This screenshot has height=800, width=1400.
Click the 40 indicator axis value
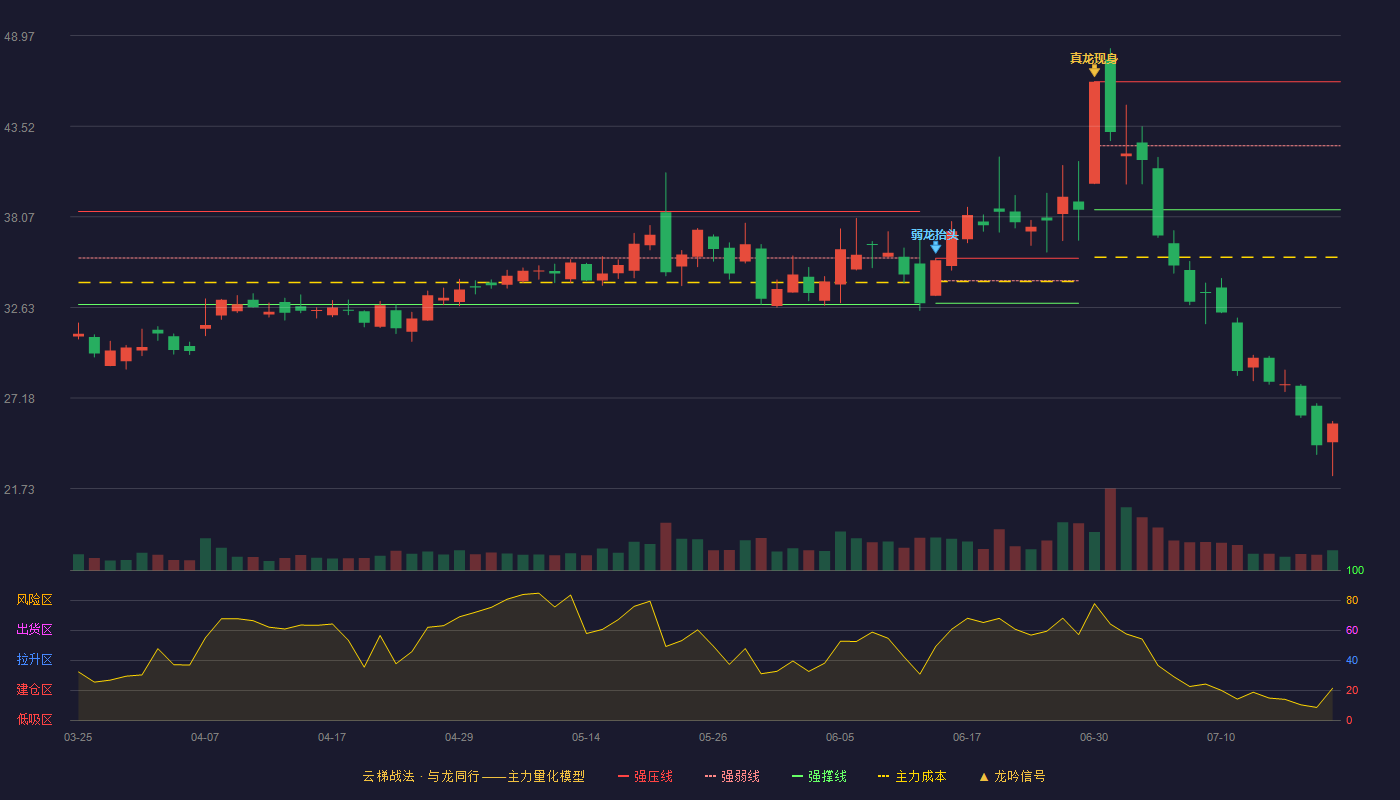tap(1352, 660)
